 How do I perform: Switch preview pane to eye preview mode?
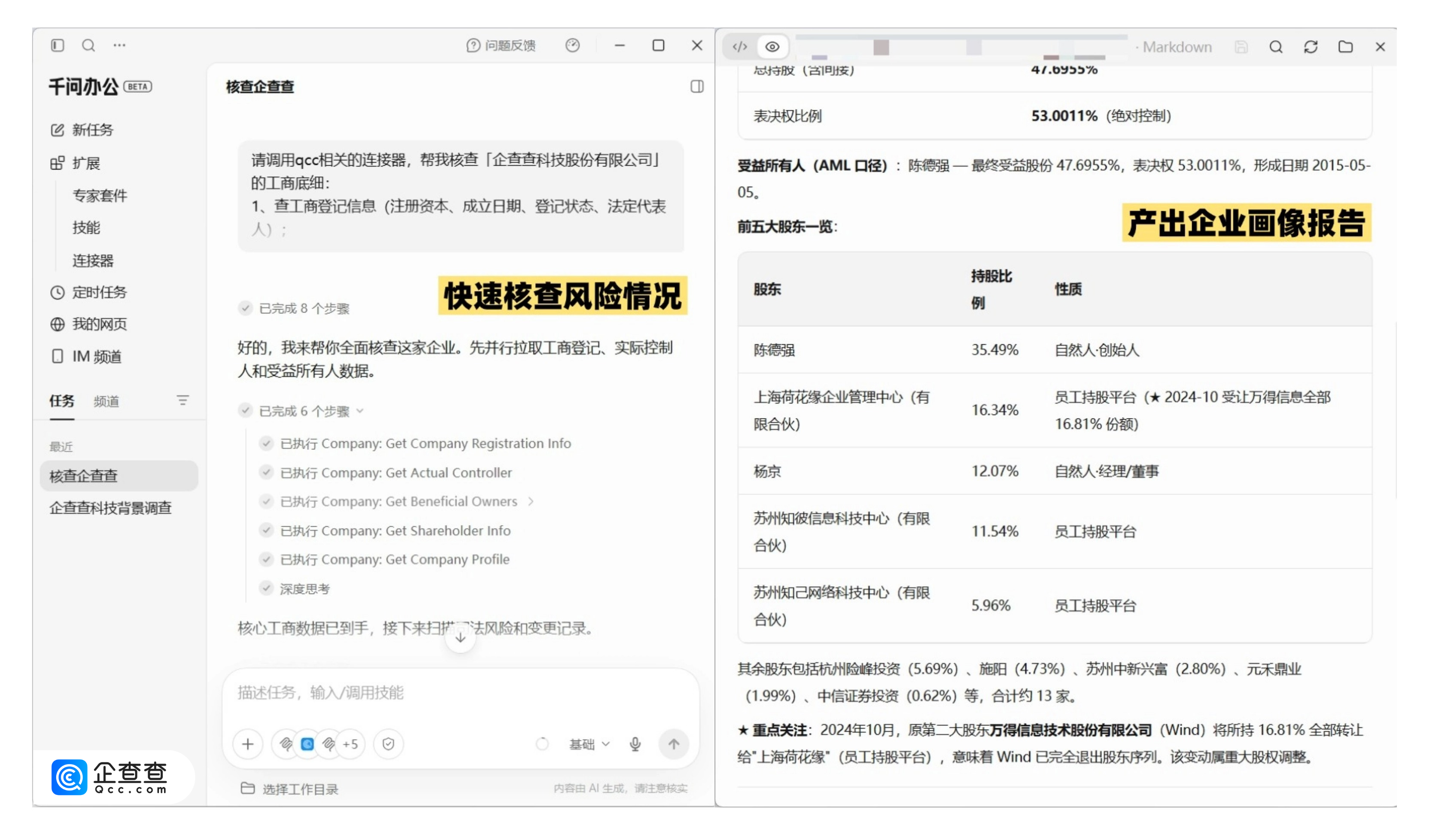(x=772, y=46)
